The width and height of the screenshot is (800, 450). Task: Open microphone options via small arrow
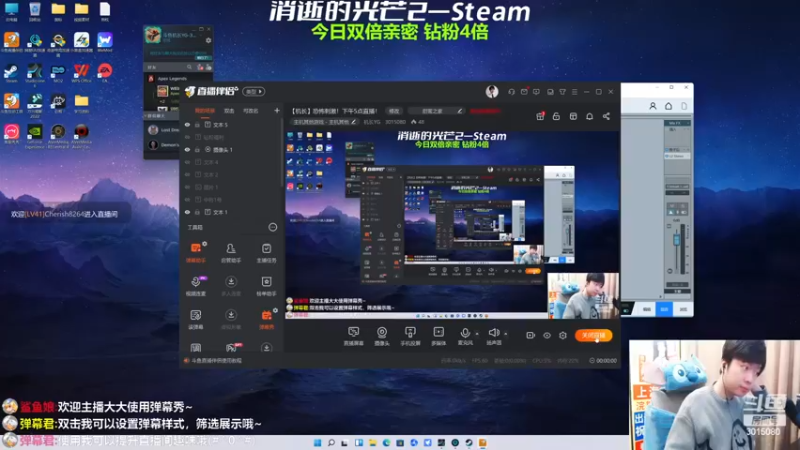tap(477, 334)
